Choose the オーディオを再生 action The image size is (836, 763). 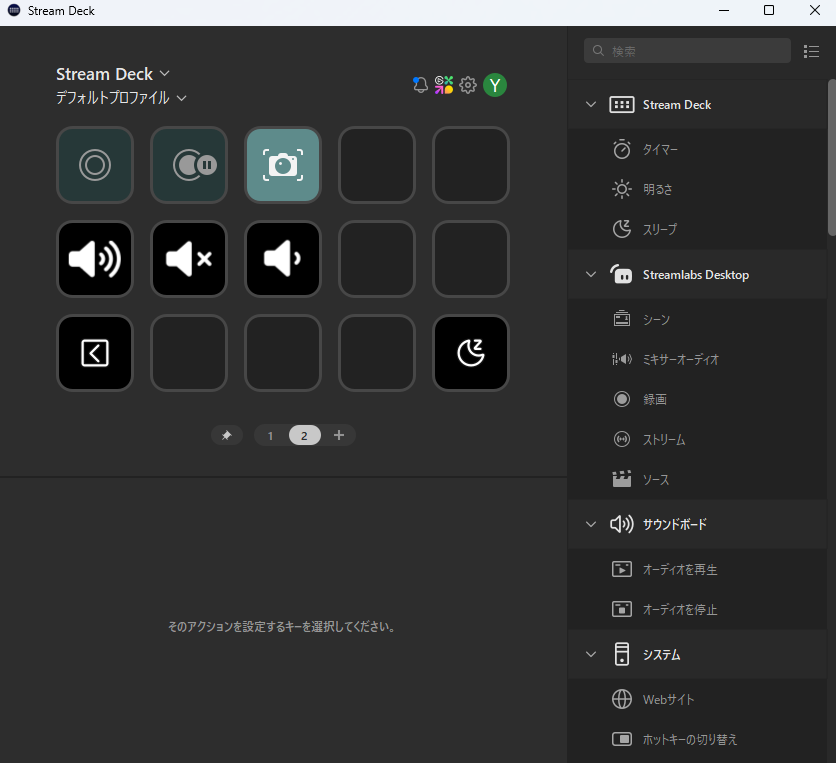pos(697,569)
